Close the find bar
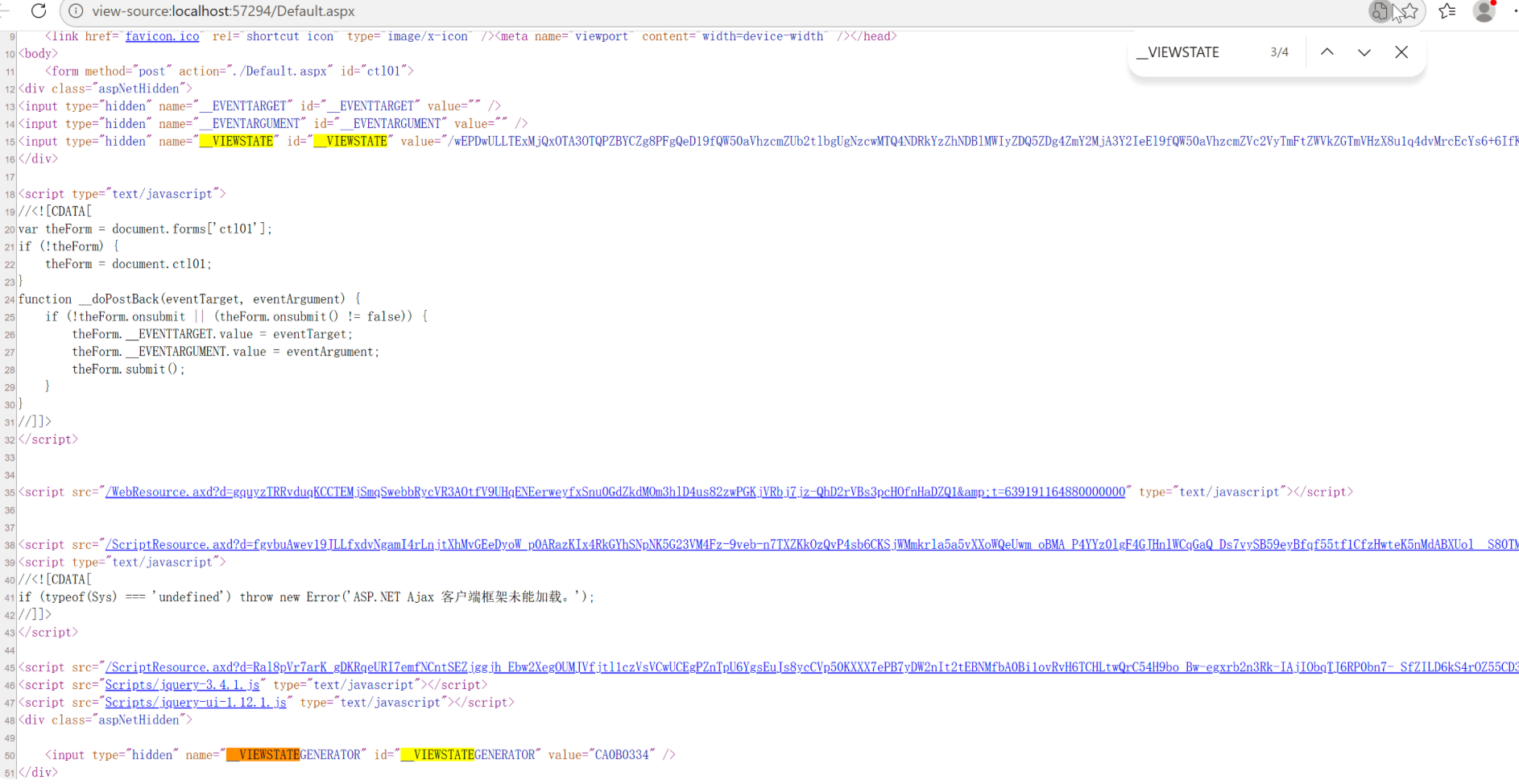This screenshot has height=784, width=1519. [x=1401, y=52]
